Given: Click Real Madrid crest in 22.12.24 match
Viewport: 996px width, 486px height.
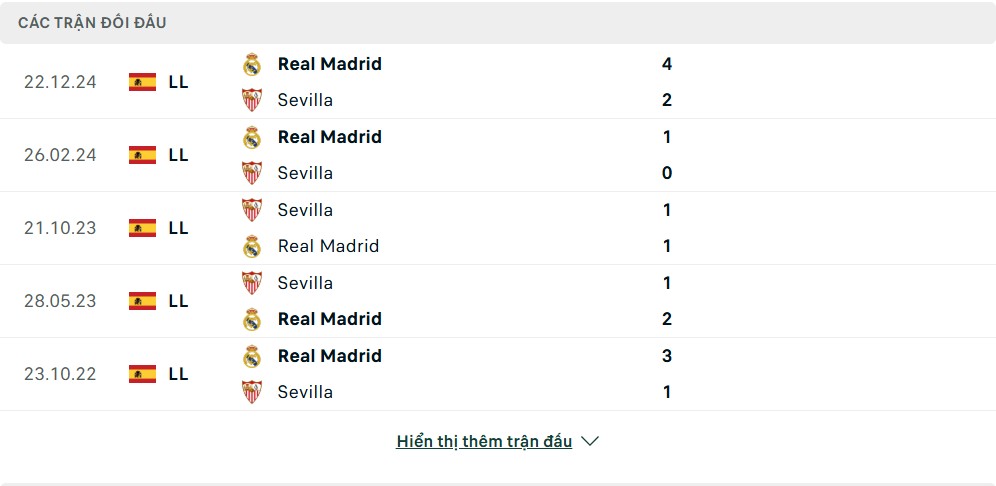Looking at the screenshot, I should [x=252, y=64].
